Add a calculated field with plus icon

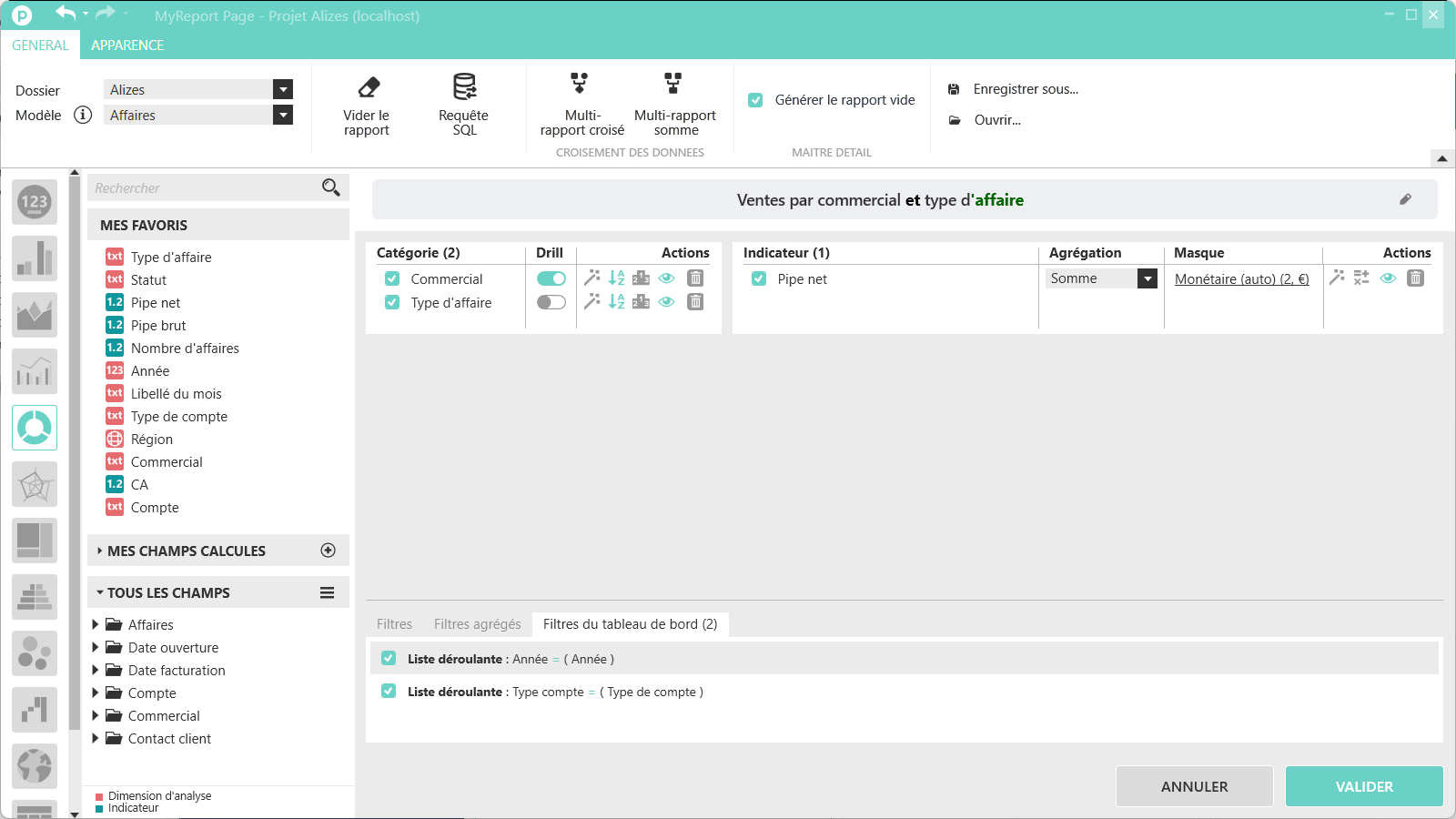329,551
